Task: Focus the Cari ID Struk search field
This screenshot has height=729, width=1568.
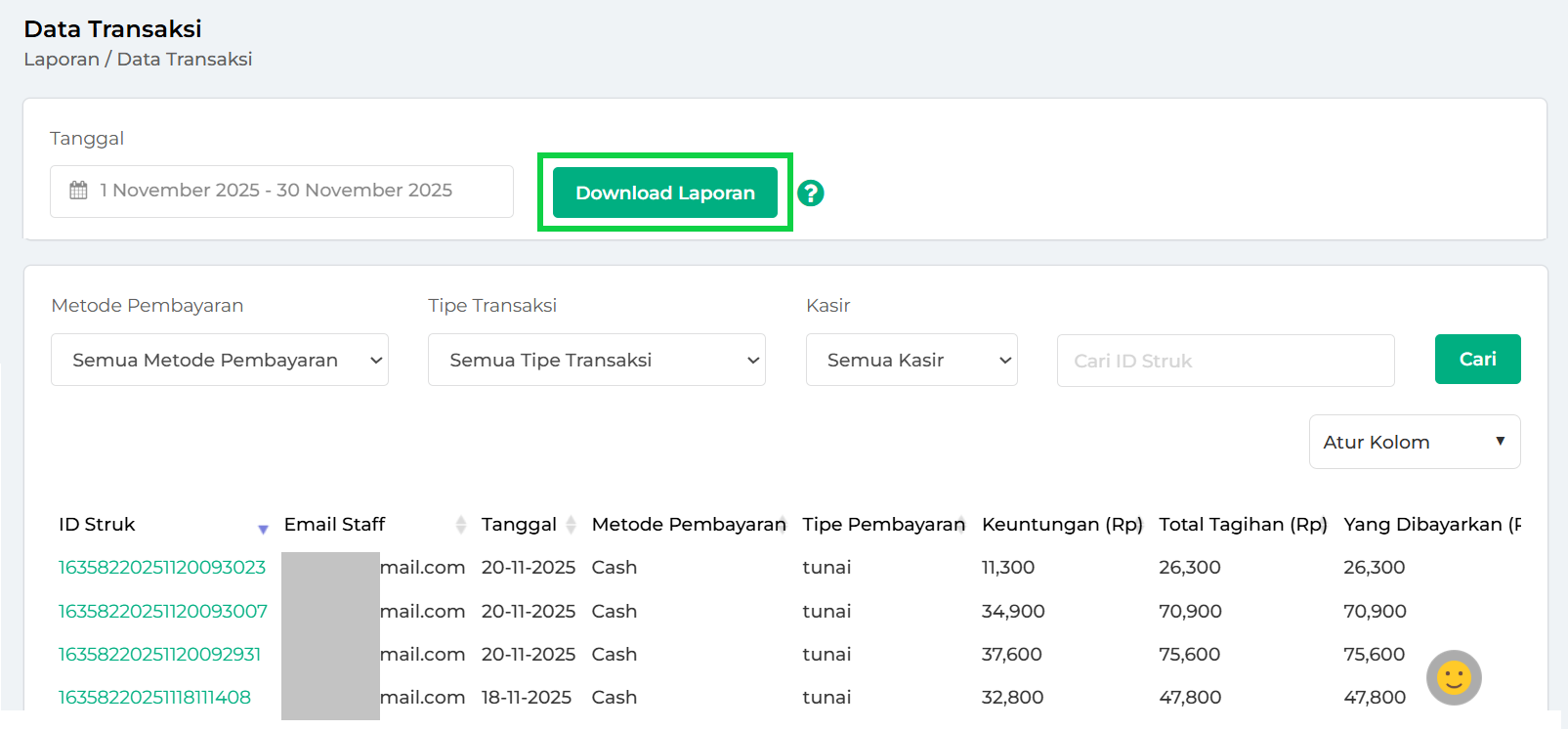Action: click(1225, 361)
